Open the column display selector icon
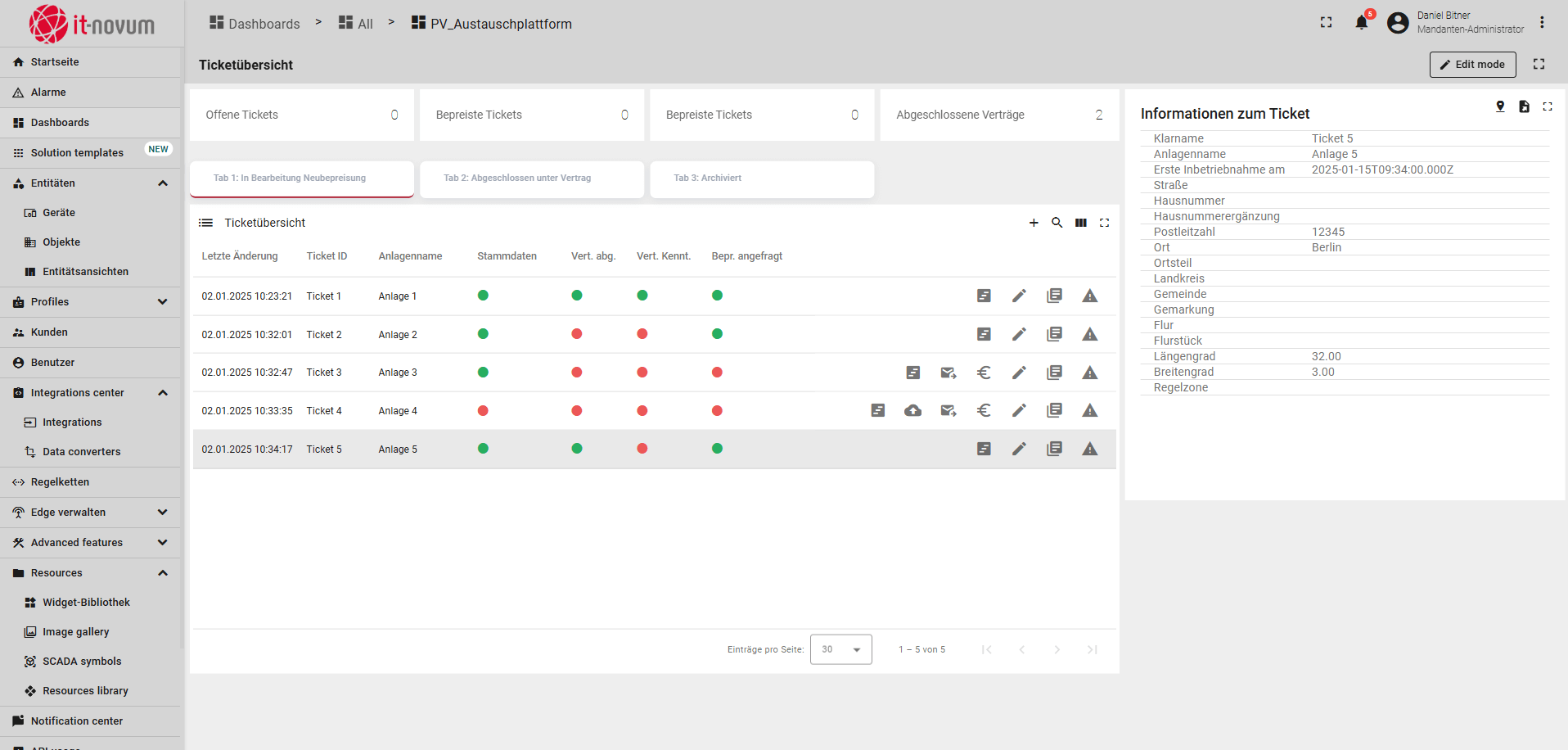 click(x=1081, y=223)
